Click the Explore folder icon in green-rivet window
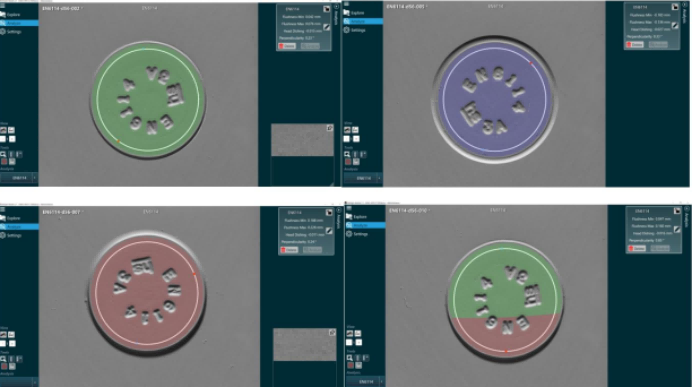 (3, 15)
